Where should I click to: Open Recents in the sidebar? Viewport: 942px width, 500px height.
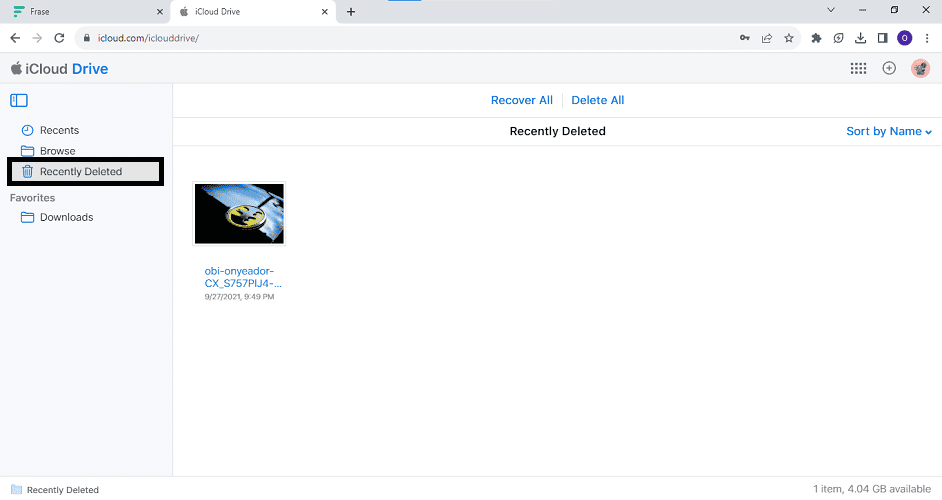[x=59, y=131]
